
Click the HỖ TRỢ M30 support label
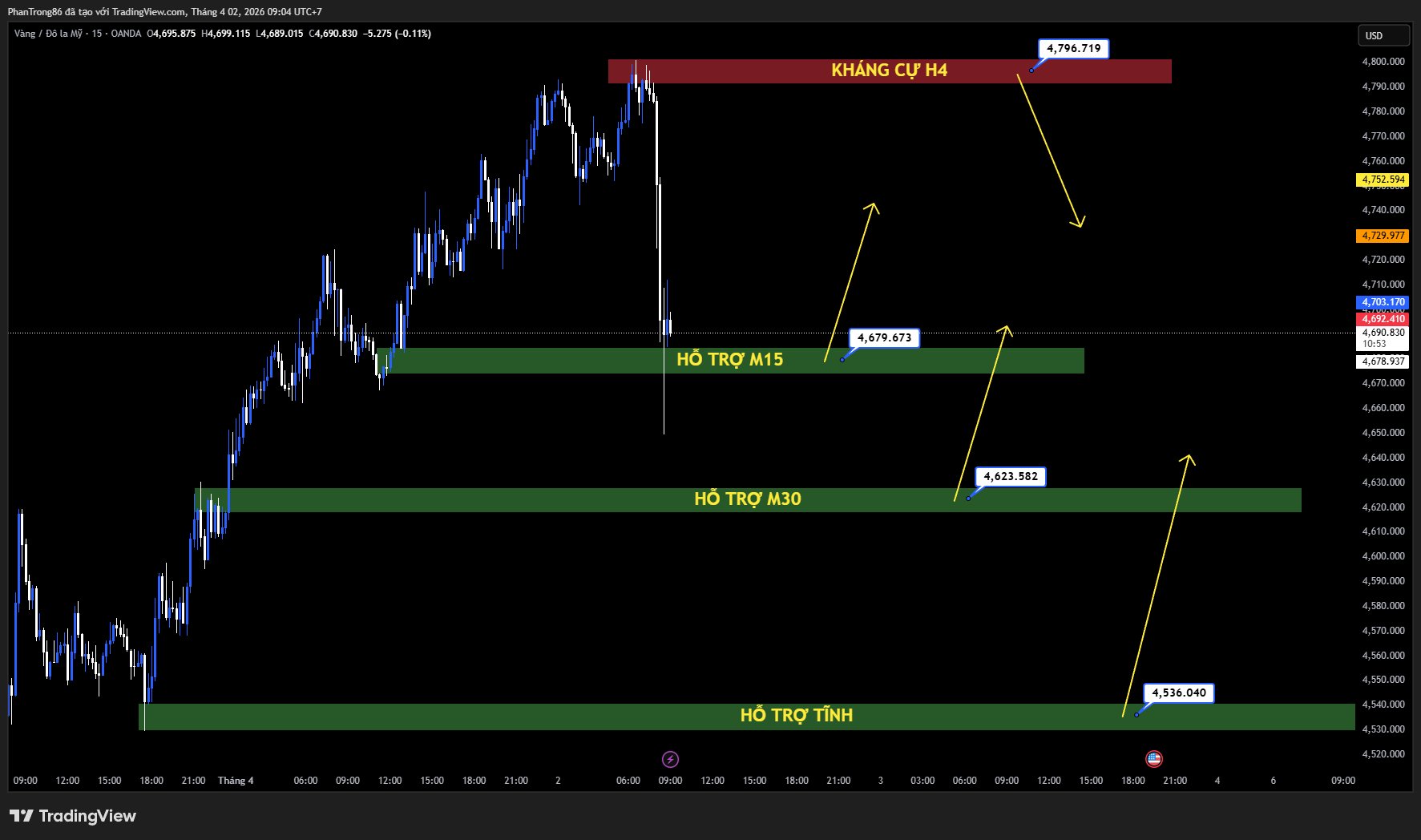pos(748,499)
